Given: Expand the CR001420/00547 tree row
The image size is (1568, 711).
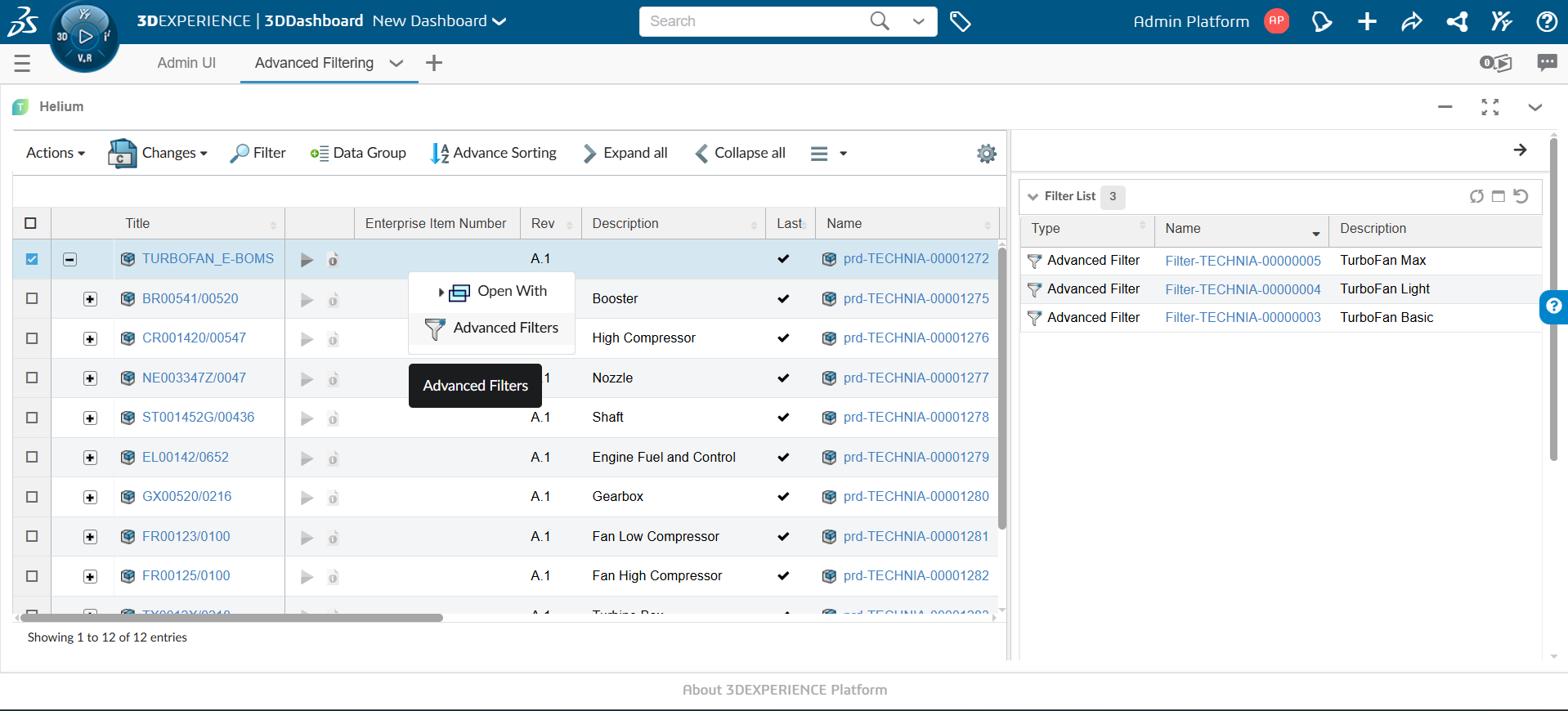Looking at the screenshot, I should click(x=90, y=338).
